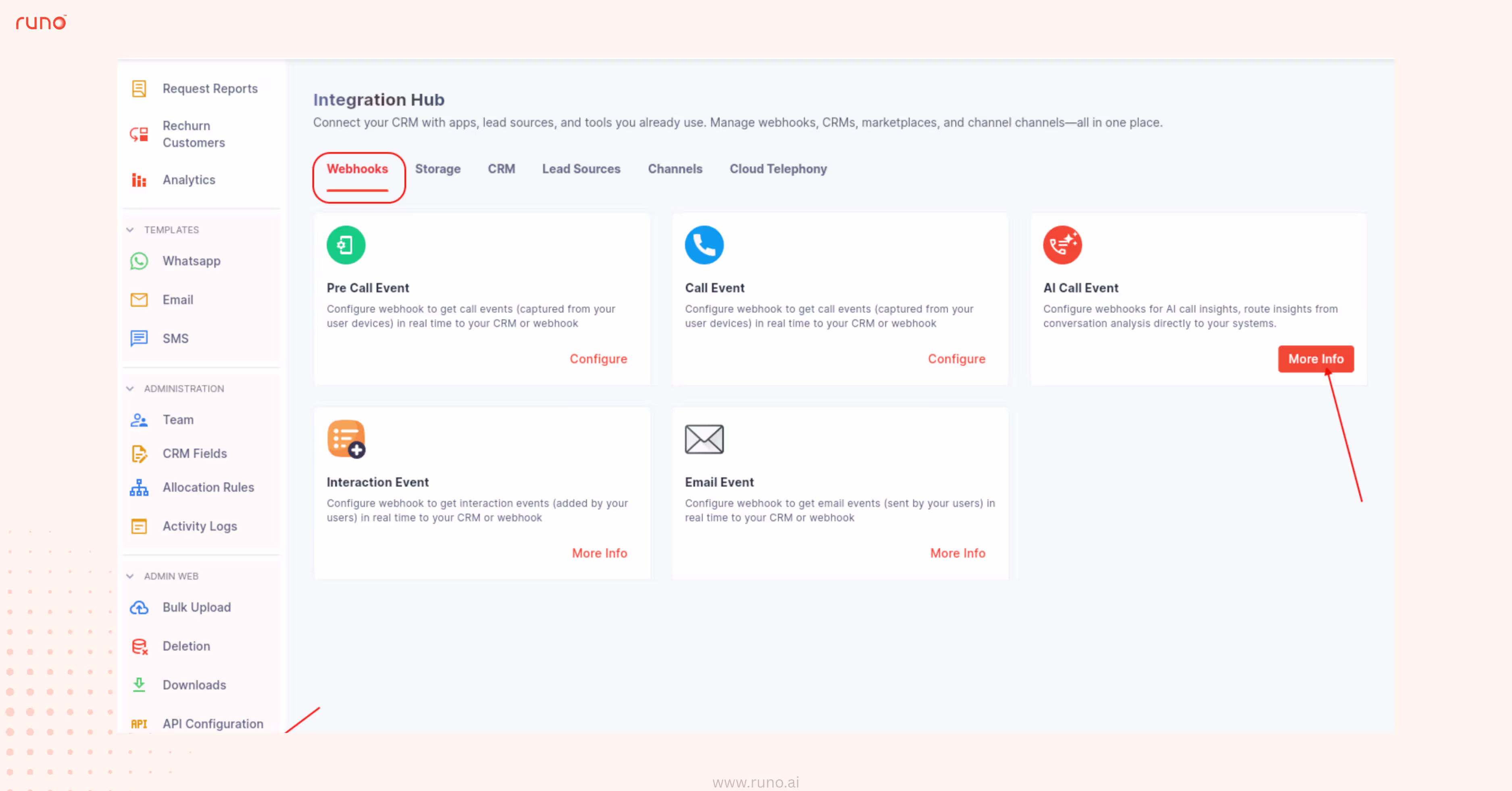Click the Allocation Rules icon
Viewport: 1512px width, 791px height.
click(139, 488)
